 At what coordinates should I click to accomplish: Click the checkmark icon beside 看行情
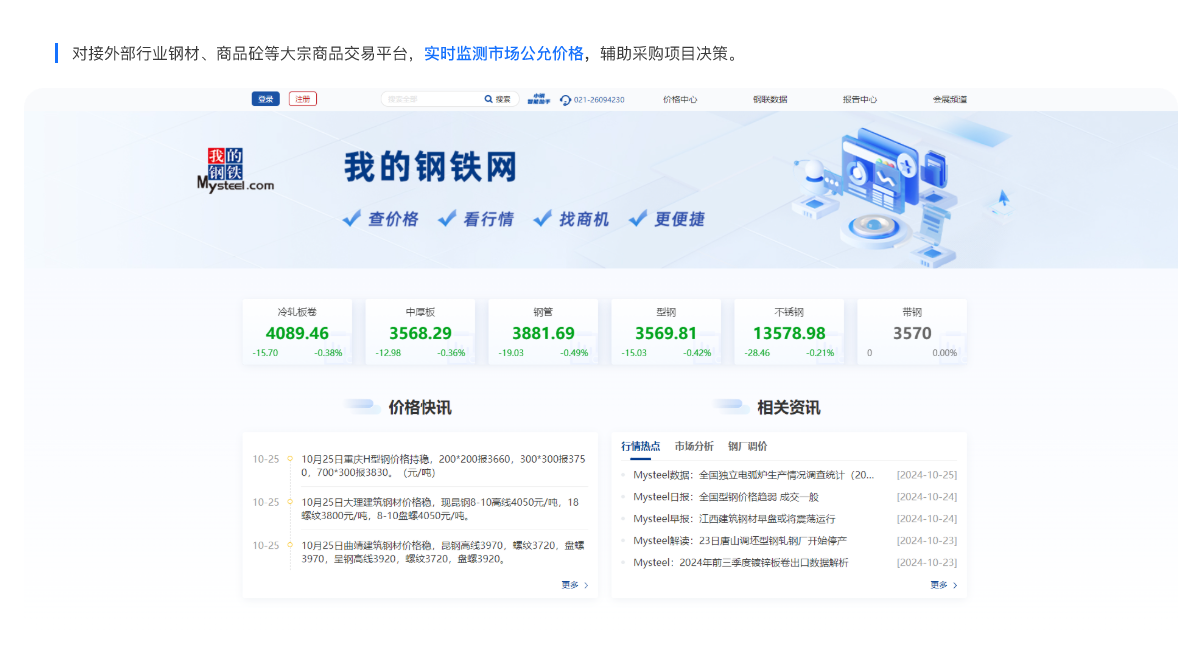point(447,218)
